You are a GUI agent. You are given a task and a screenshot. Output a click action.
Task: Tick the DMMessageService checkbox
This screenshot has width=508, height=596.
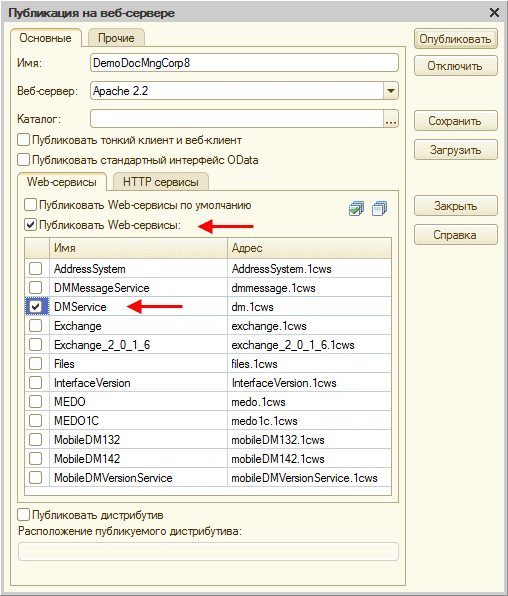click(35, 288)
